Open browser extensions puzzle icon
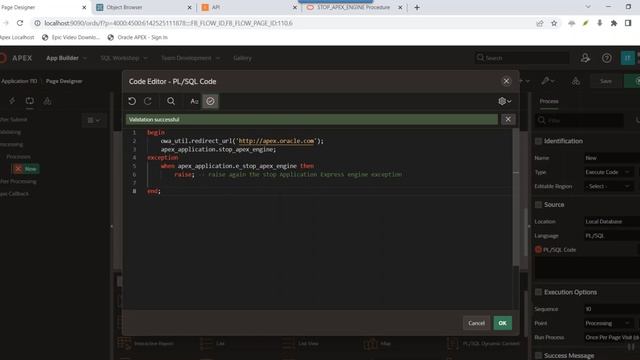This screenshot has height=360, width=640. point(613,23)
